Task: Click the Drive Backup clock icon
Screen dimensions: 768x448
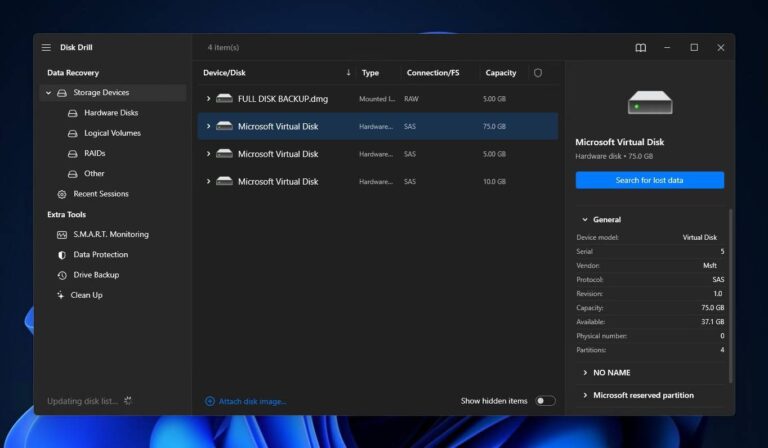Action: tap(62, 275)
